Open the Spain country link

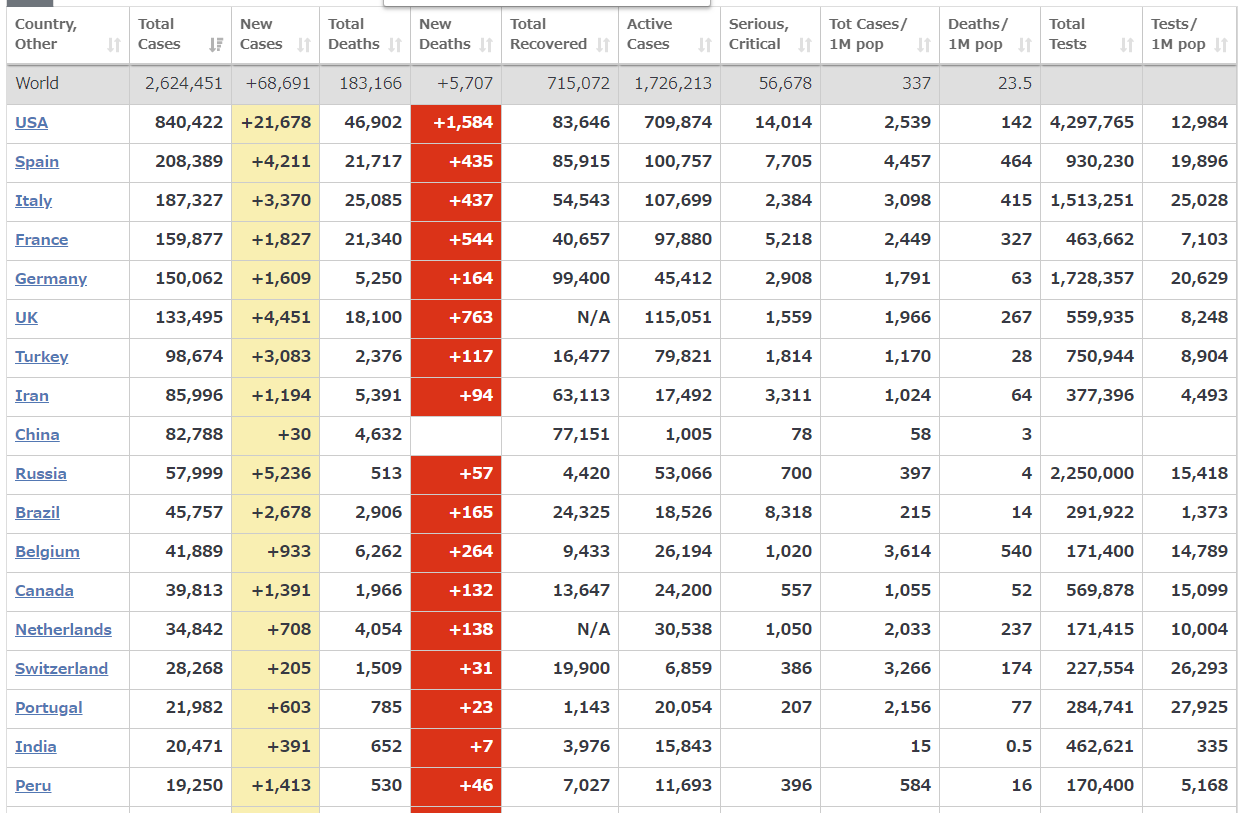coord(37,161)
